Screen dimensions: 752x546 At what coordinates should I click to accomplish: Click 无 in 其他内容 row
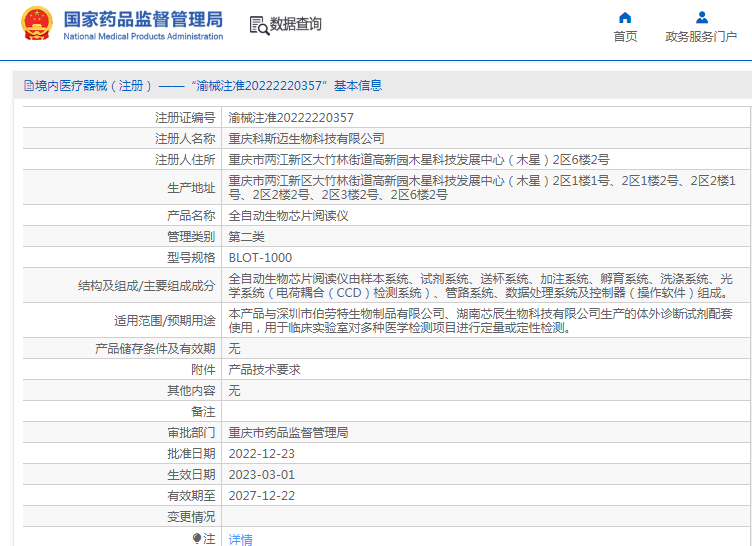[234, 391]
